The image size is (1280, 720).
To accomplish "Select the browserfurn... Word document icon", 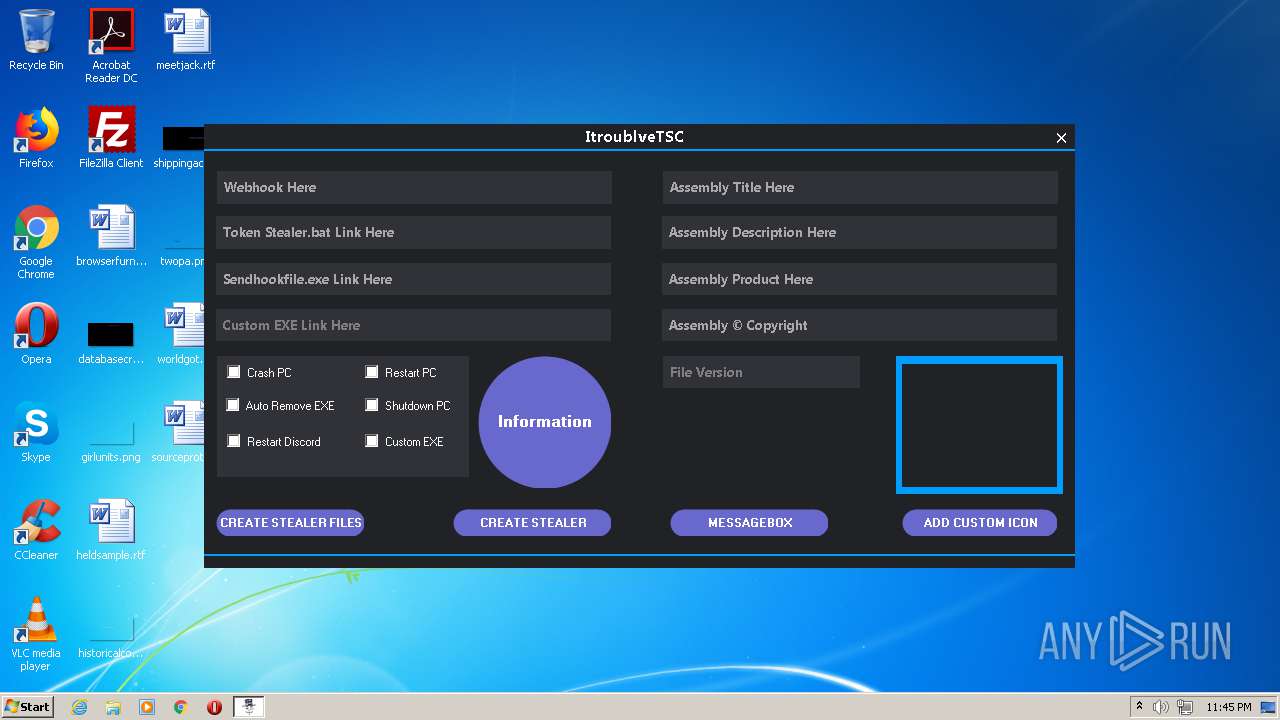I will [111, 236].
